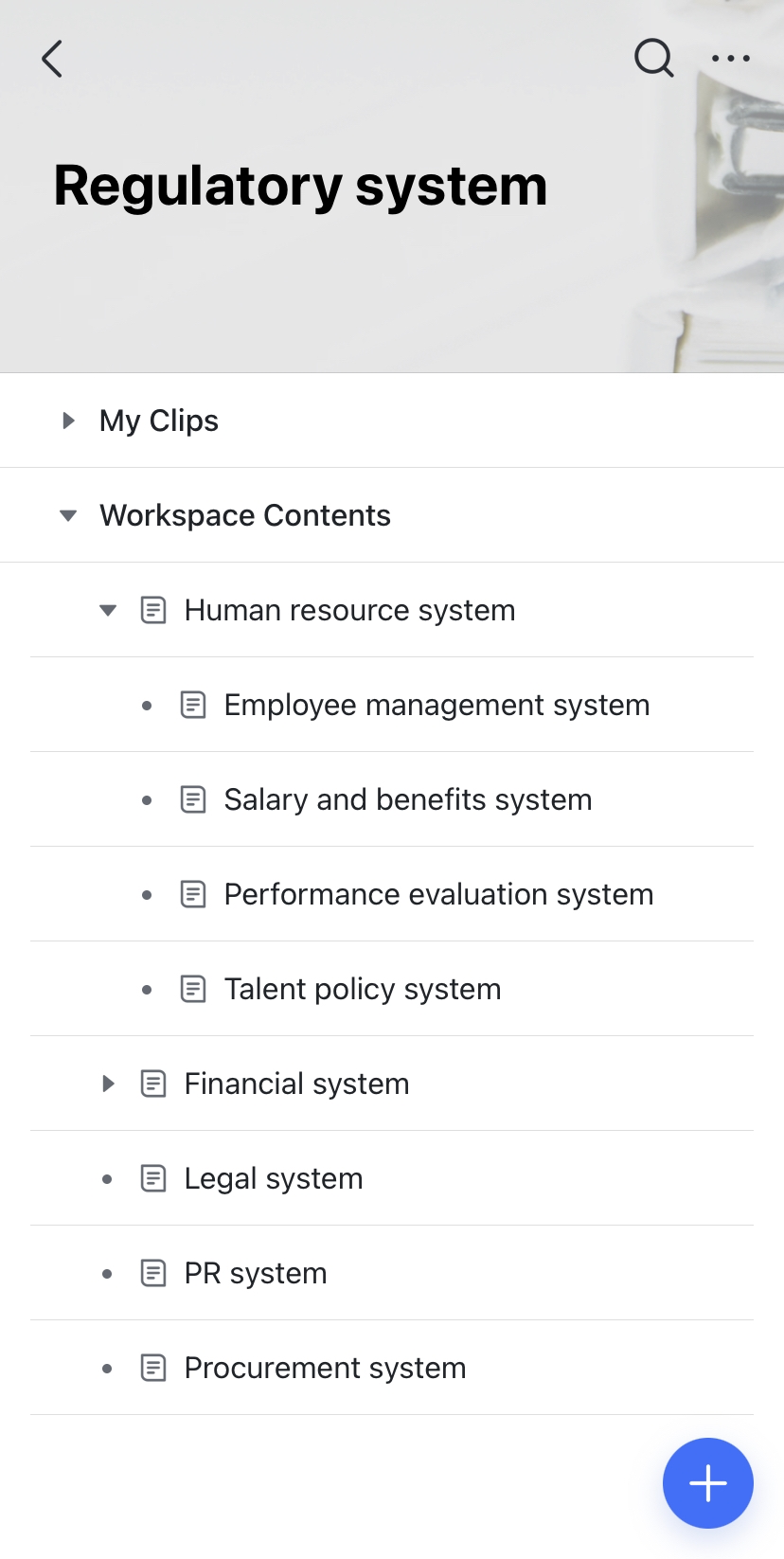Open the search magnifier icon
Viewport: 784px width, 1559px height.
coord(653,59)
